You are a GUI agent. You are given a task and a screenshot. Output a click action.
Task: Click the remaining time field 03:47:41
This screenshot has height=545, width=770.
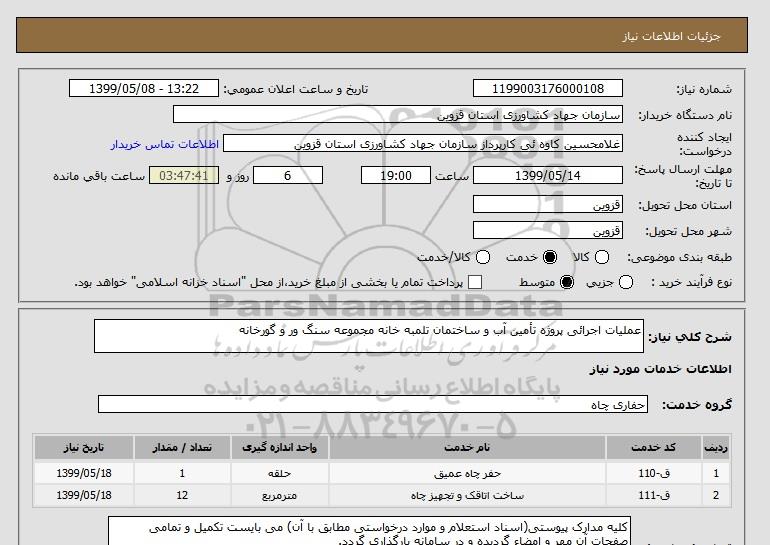(184, 175)
